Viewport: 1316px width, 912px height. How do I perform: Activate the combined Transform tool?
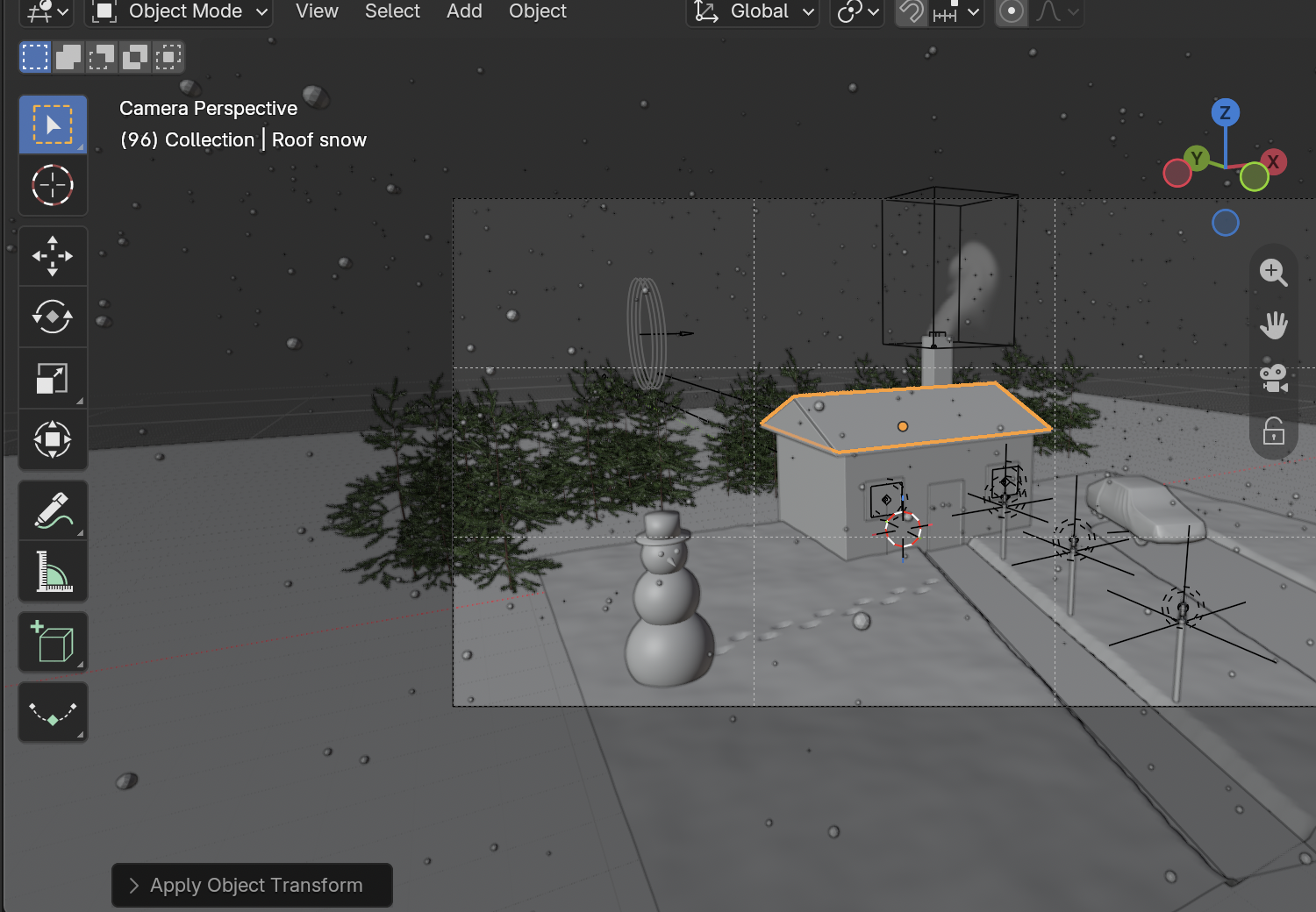[x=53, y=439]
